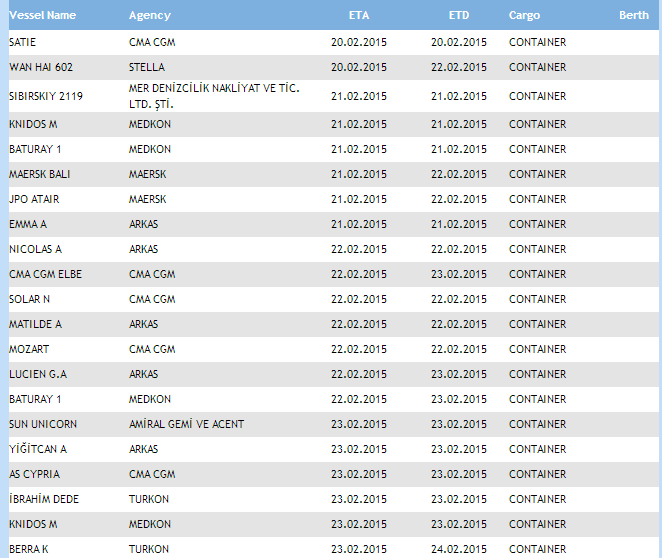This screenshot has width=662, height=558.
Task: Click the AMİRAL GEMİ VE ACENT agency
Action: click(x=186, y=424)
